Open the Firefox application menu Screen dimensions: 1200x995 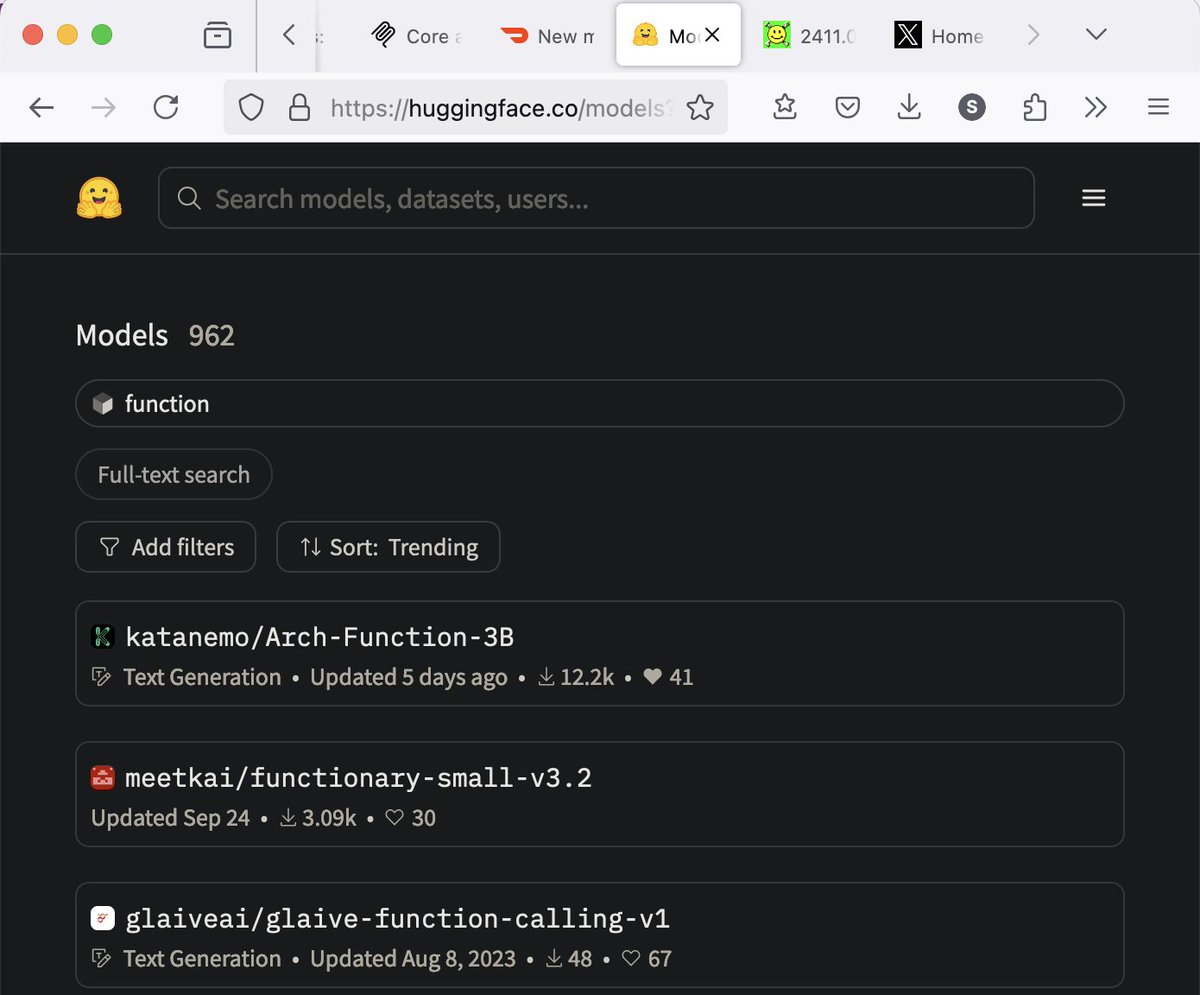pyautogui.click(x=1158, y=107)
